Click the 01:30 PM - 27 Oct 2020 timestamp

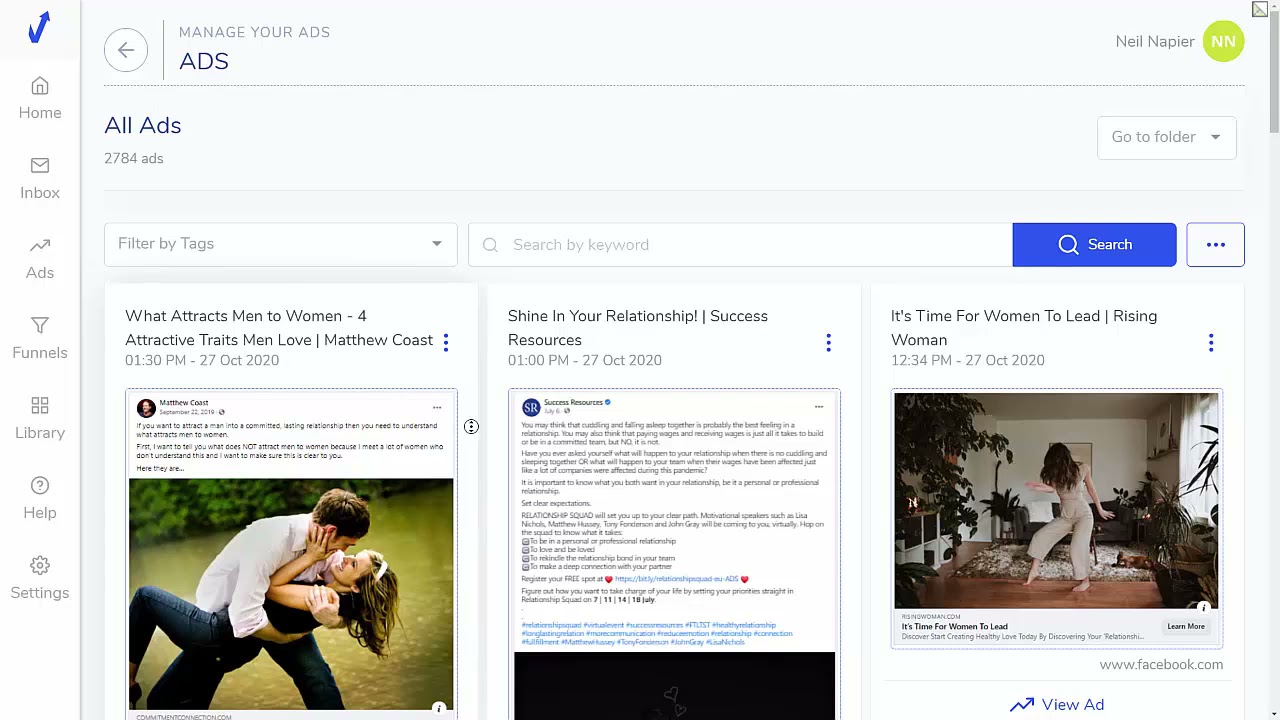click(202, 360)
